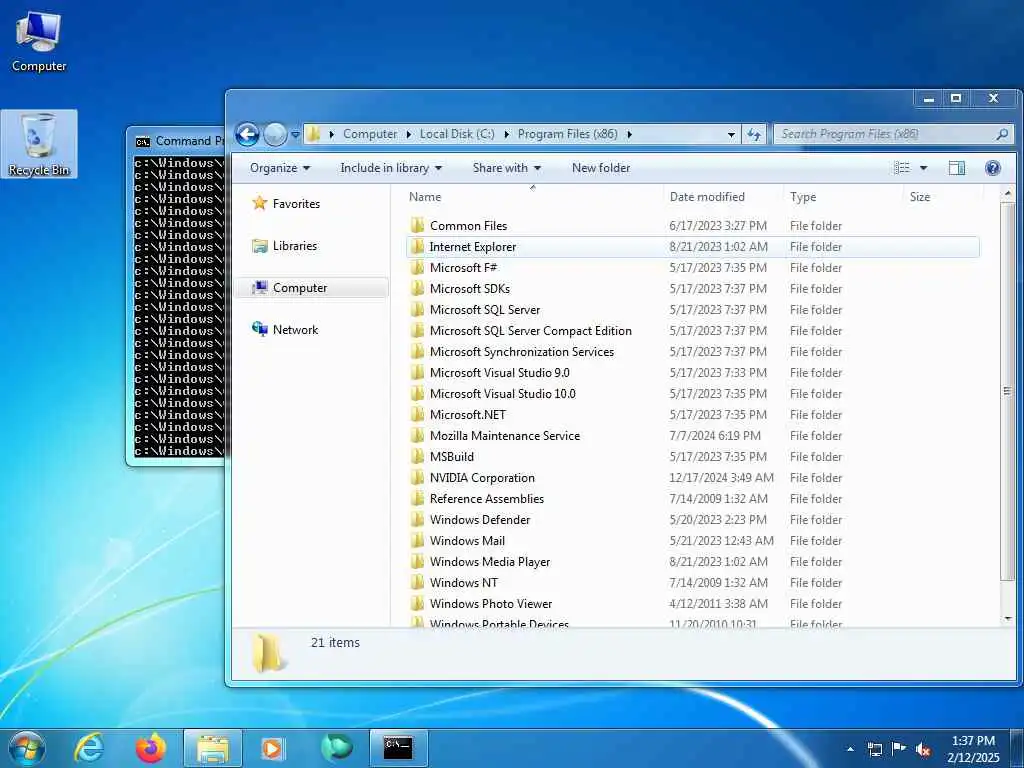
Task: Click the Computer breadcrumb in the address bar
Action: pos(370,135)
